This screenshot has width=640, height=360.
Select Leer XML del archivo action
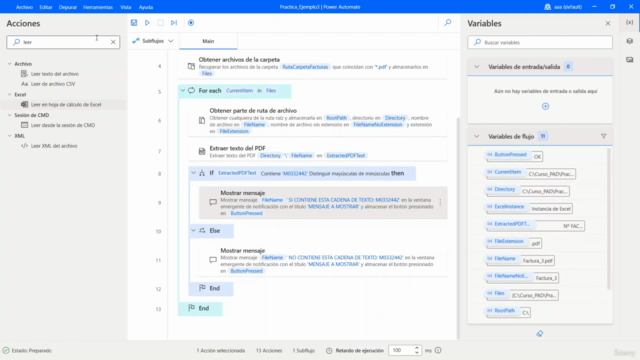(x=54, y=146)
